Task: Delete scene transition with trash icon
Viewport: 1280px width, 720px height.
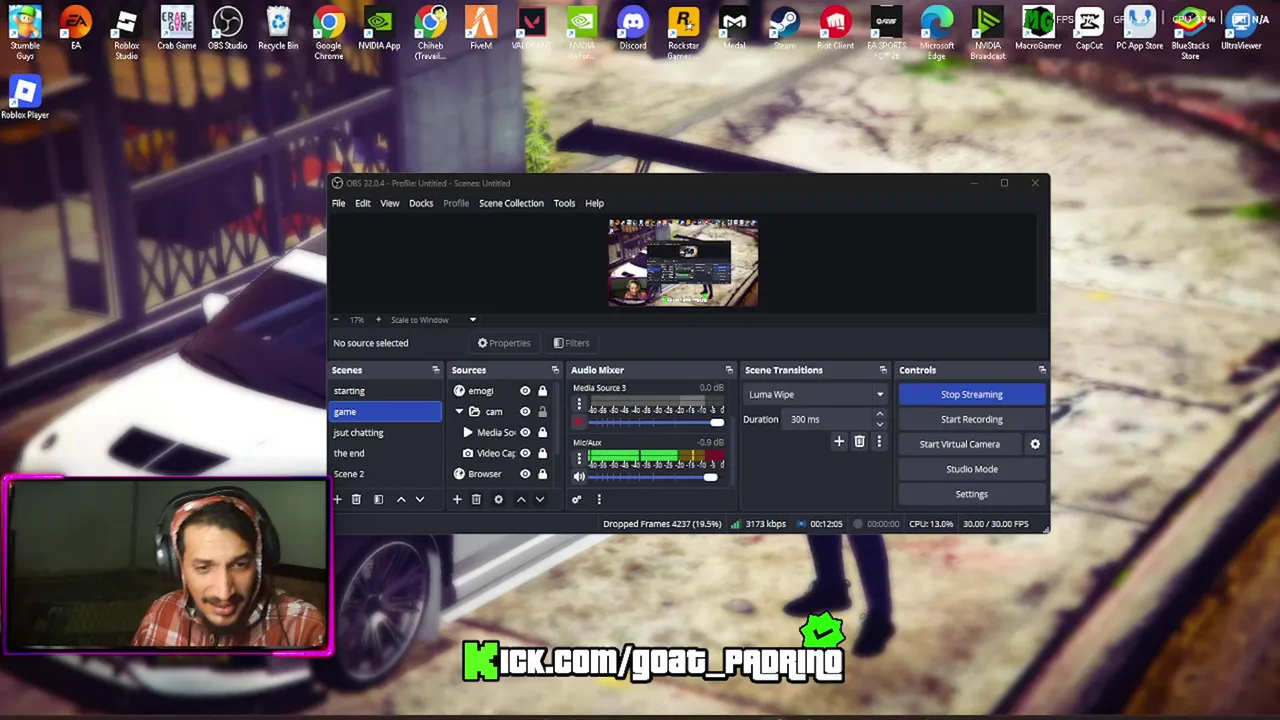Action: pos(859,441)
